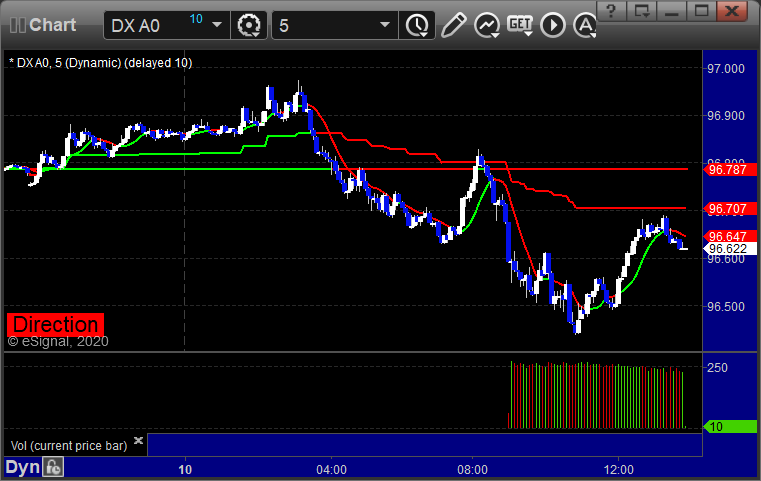The height and width of the screenshot is (481, 761).
Task: Click the 250 volume axis label
Action: [x=717, y=367]
